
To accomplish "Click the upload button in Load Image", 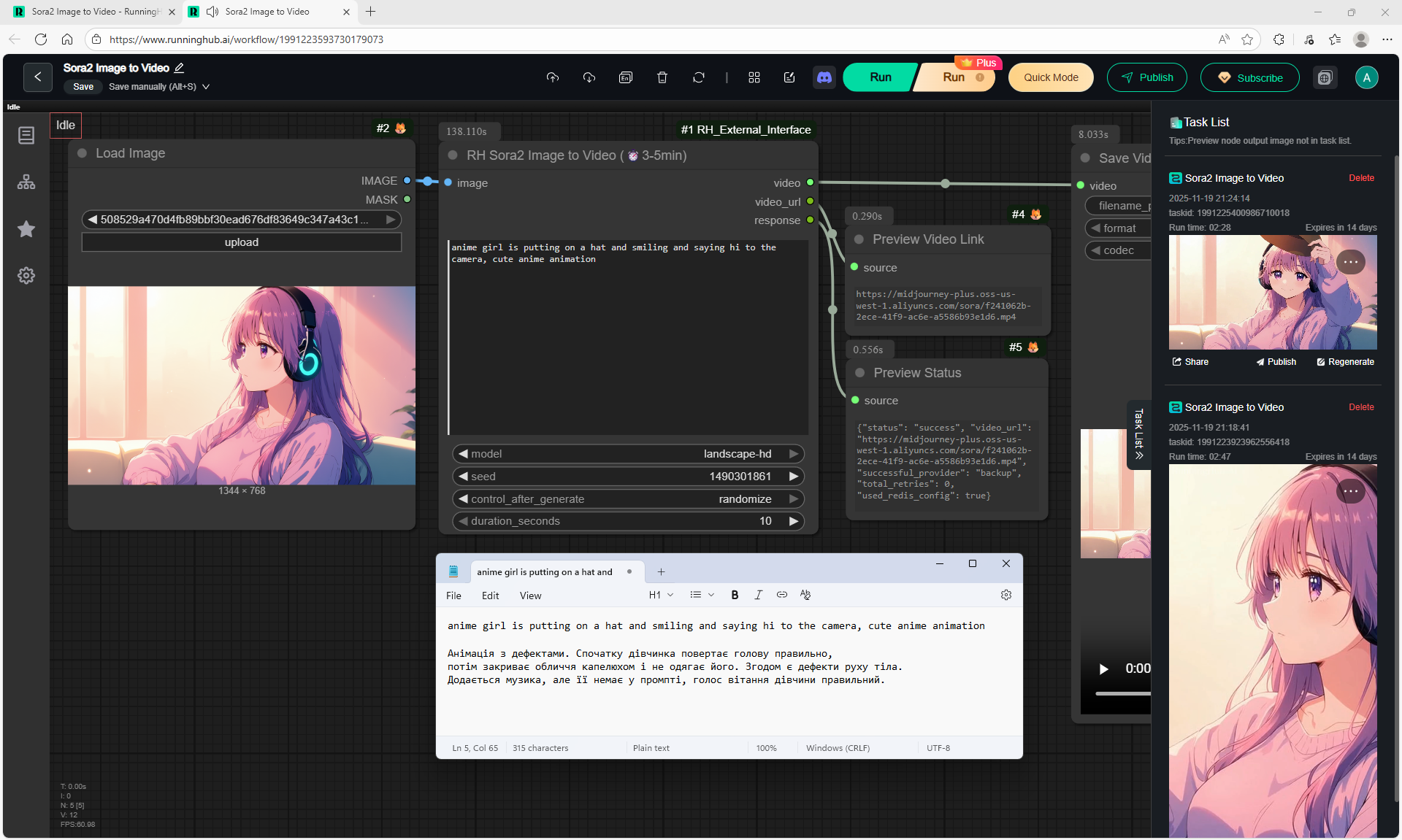I will tap(242, 242).
